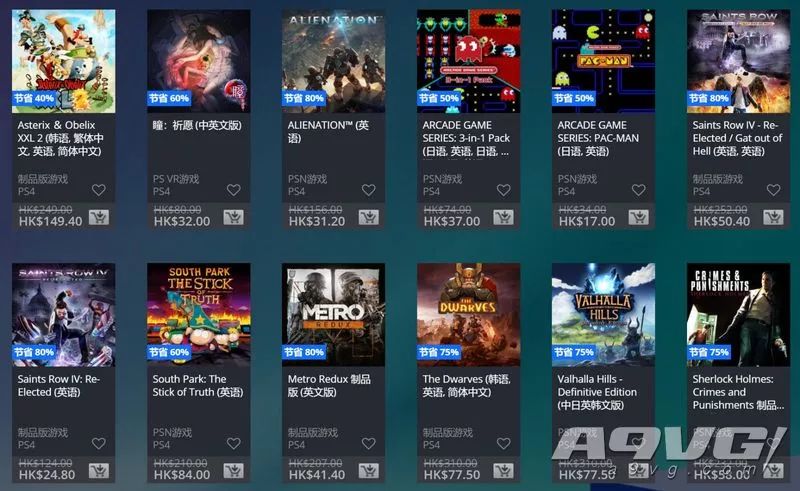Add South Park: The Stick of Truth to cart
Viewport: 800px width, 491px height.
tap(233, 471)
